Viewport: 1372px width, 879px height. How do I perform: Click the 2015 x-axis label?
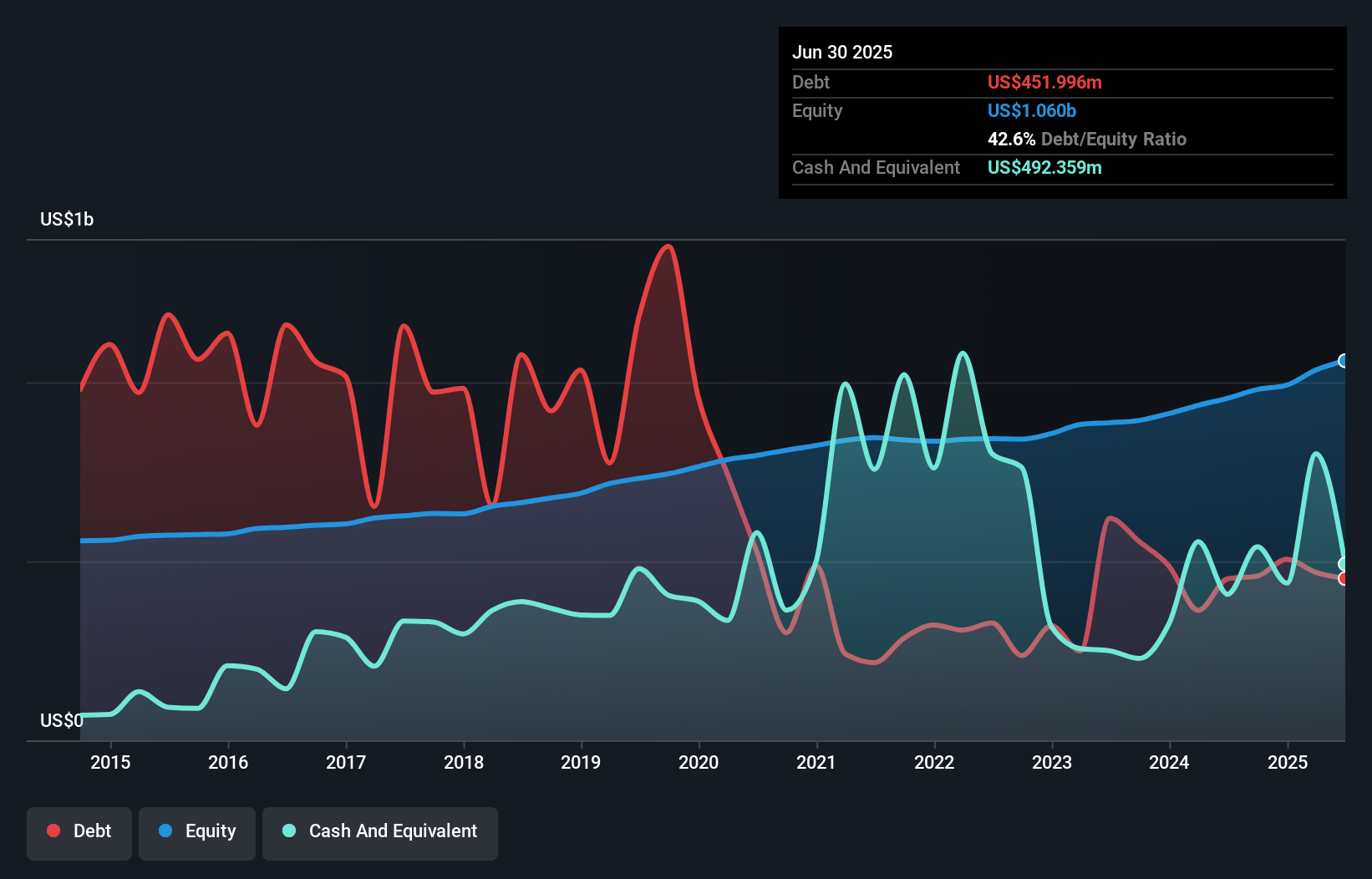(110, 762)
